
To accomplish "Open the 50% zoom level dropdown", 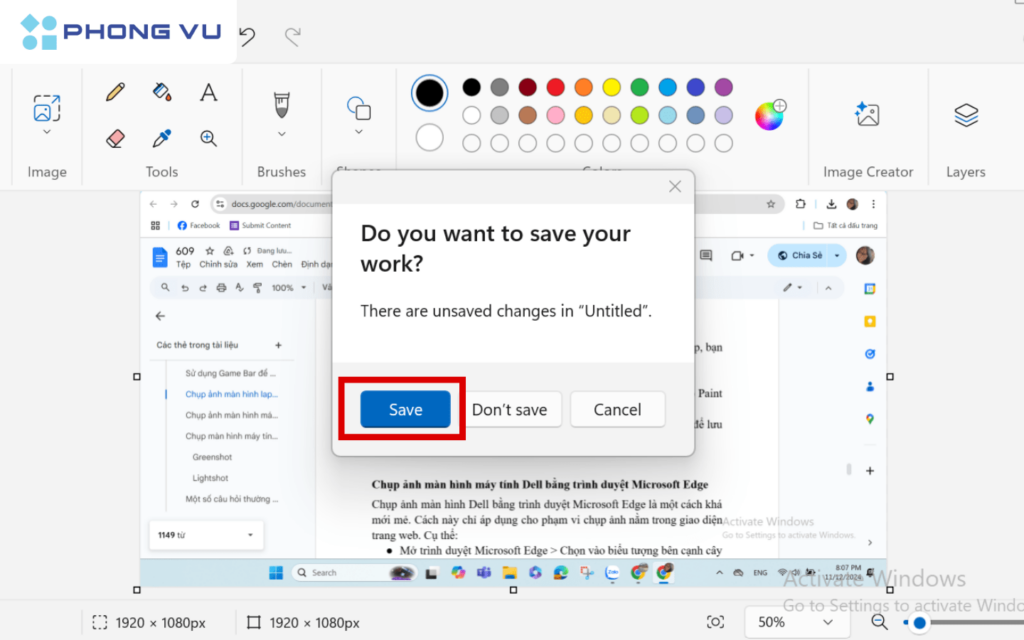I will pyautogui.click(x=795, y=622).
